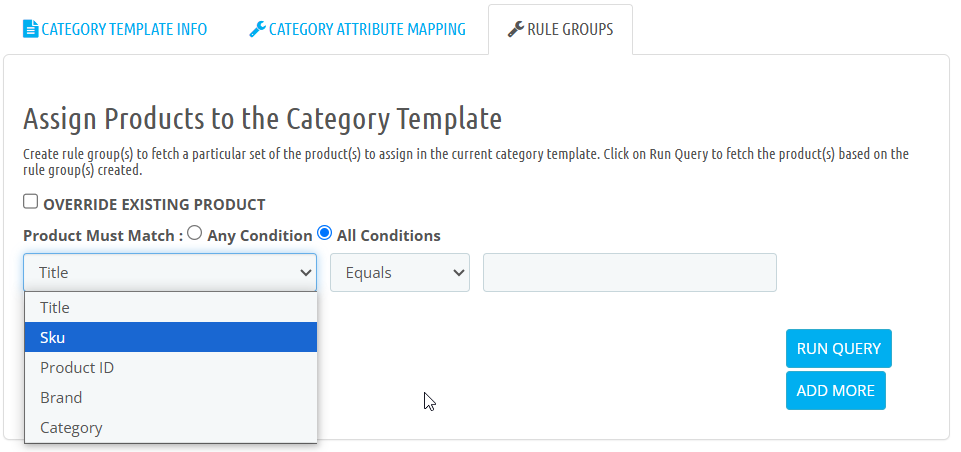Collapse the Title attribute dropdown
This screenshot has height=452, width=961.
pyautogui.click(x=170, y=272)
